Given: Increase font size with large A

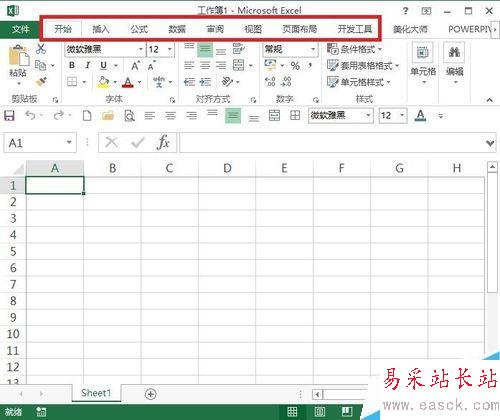Looking at the screenshot, I should click(x=135, y=66).
